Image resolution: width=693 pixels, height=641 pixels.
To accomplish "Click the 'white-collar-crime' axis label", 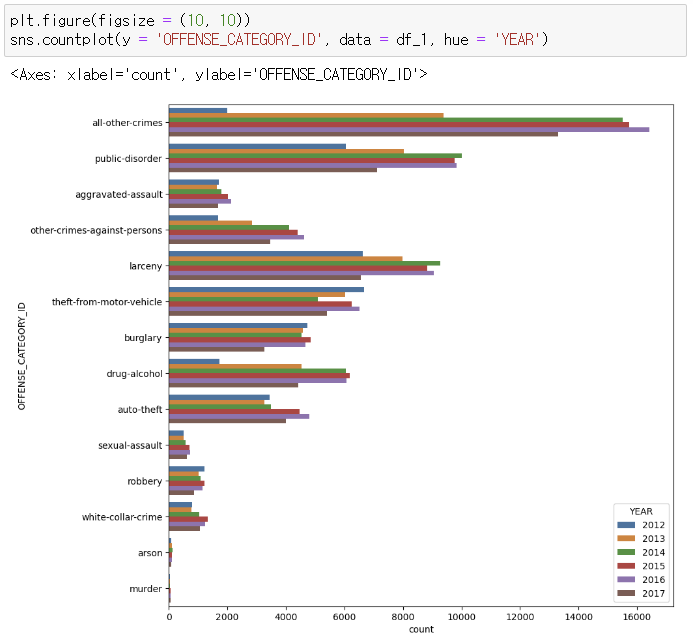I will [x=122, y=517].
